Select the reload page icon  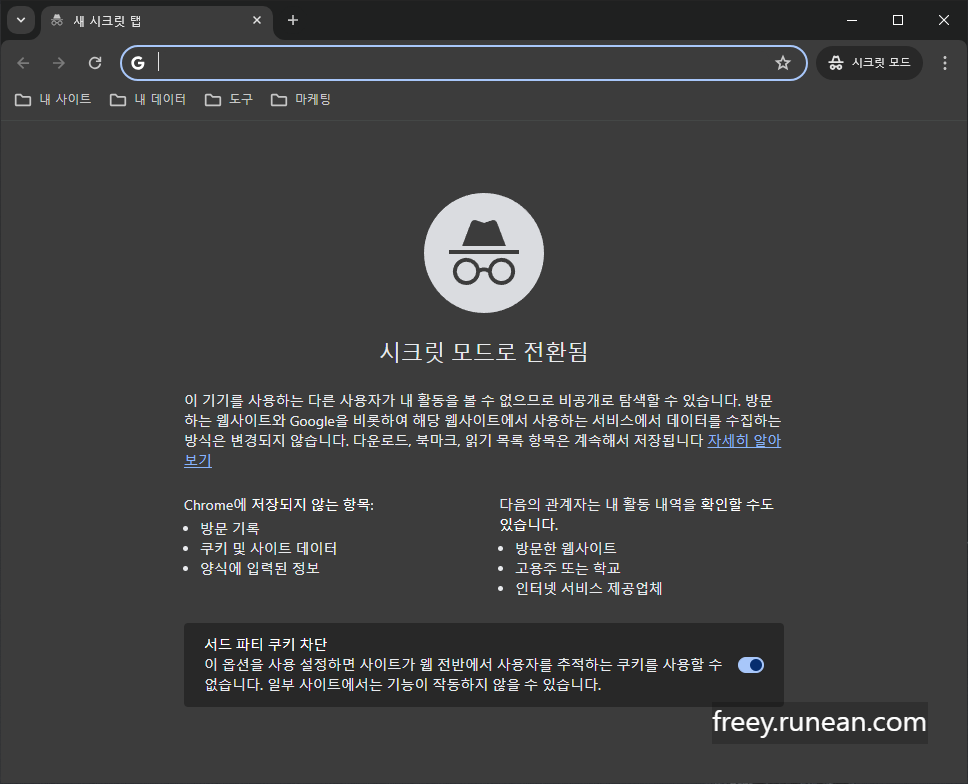tap(94, 62)
